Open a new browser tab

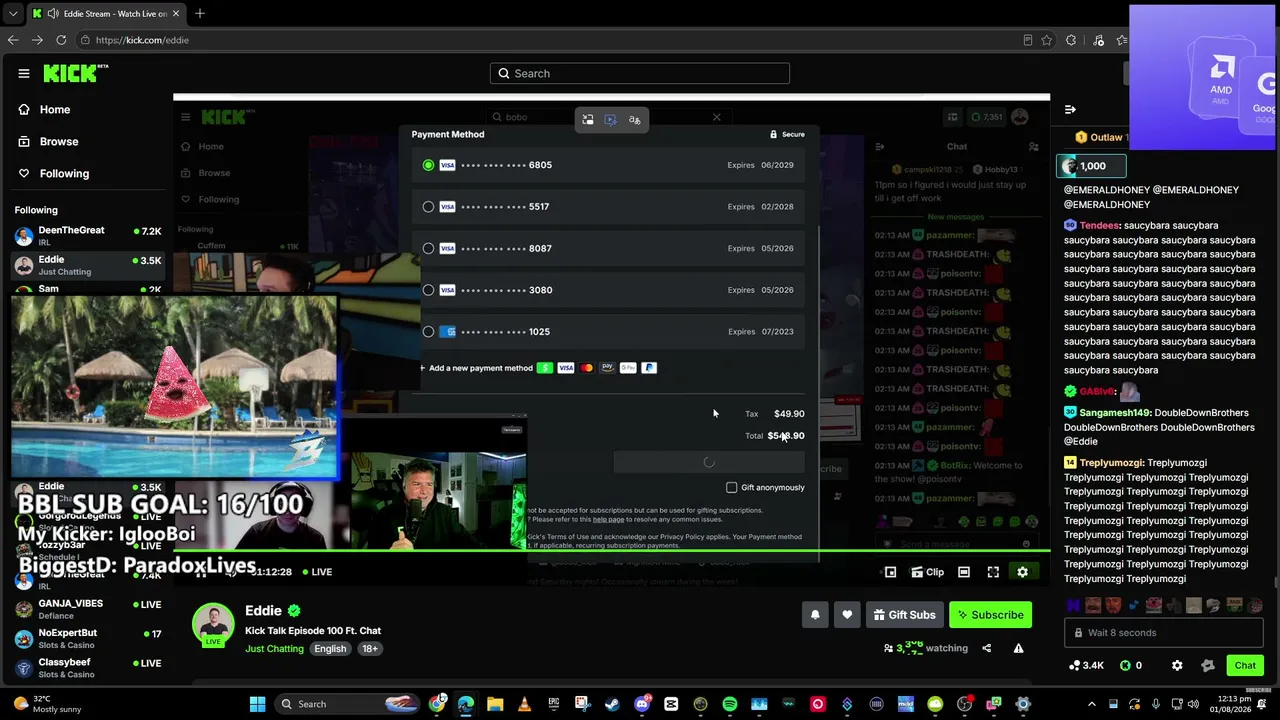(x=200, y=13)
